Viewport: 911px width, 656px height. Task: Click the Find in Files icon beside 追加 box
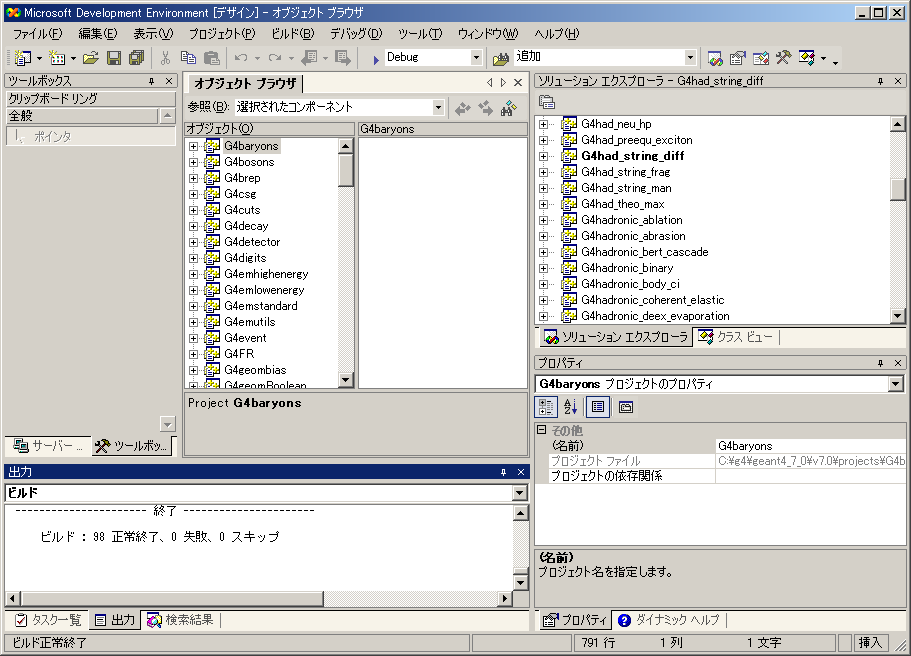coord(501,58)
